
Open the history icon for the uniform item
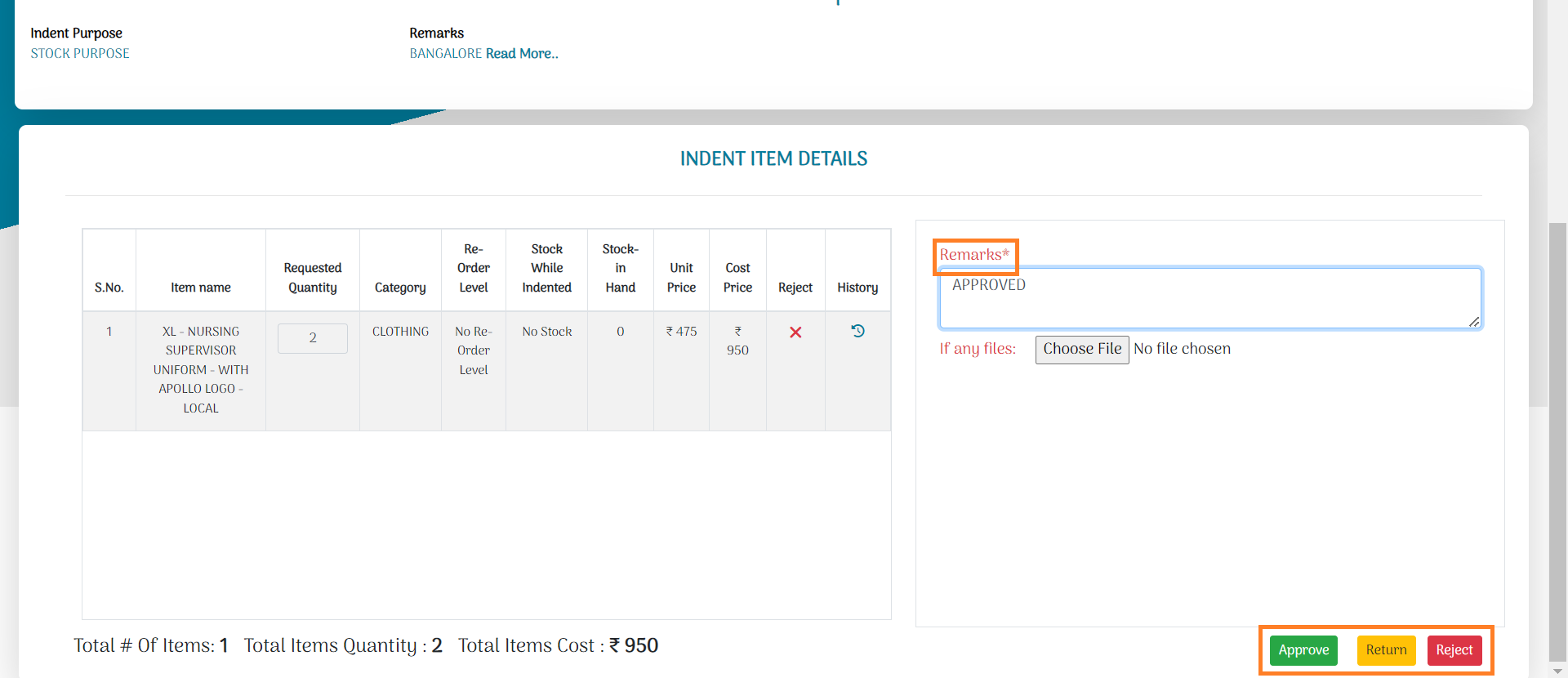(857, 331)
